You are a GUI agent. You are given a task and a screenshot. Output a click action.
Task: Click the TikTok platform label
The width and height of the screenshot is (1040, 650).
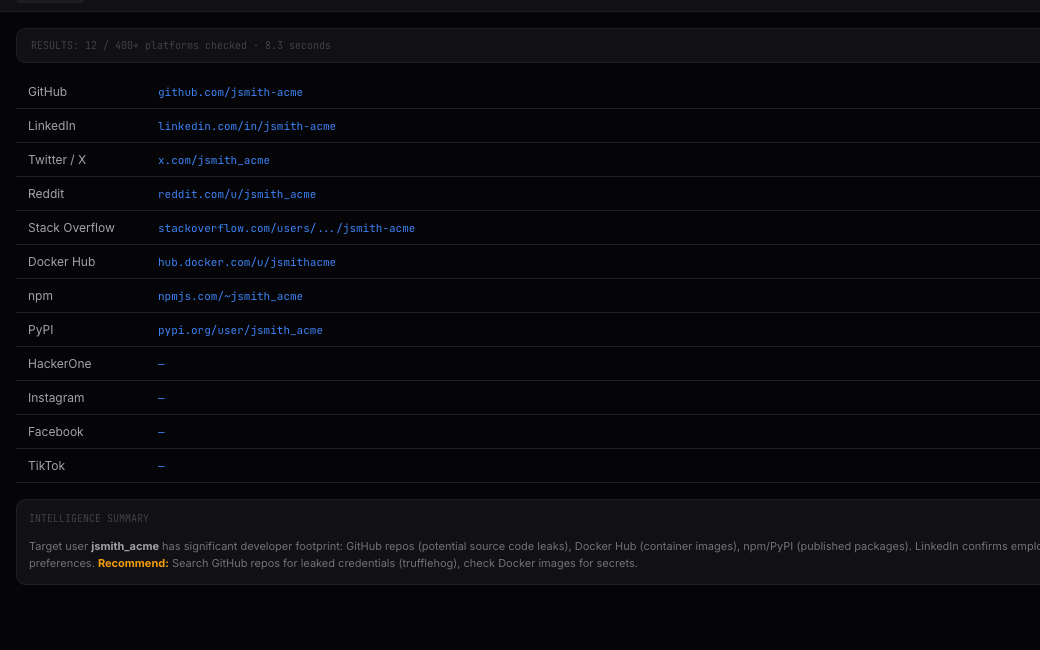click(46, 466)
